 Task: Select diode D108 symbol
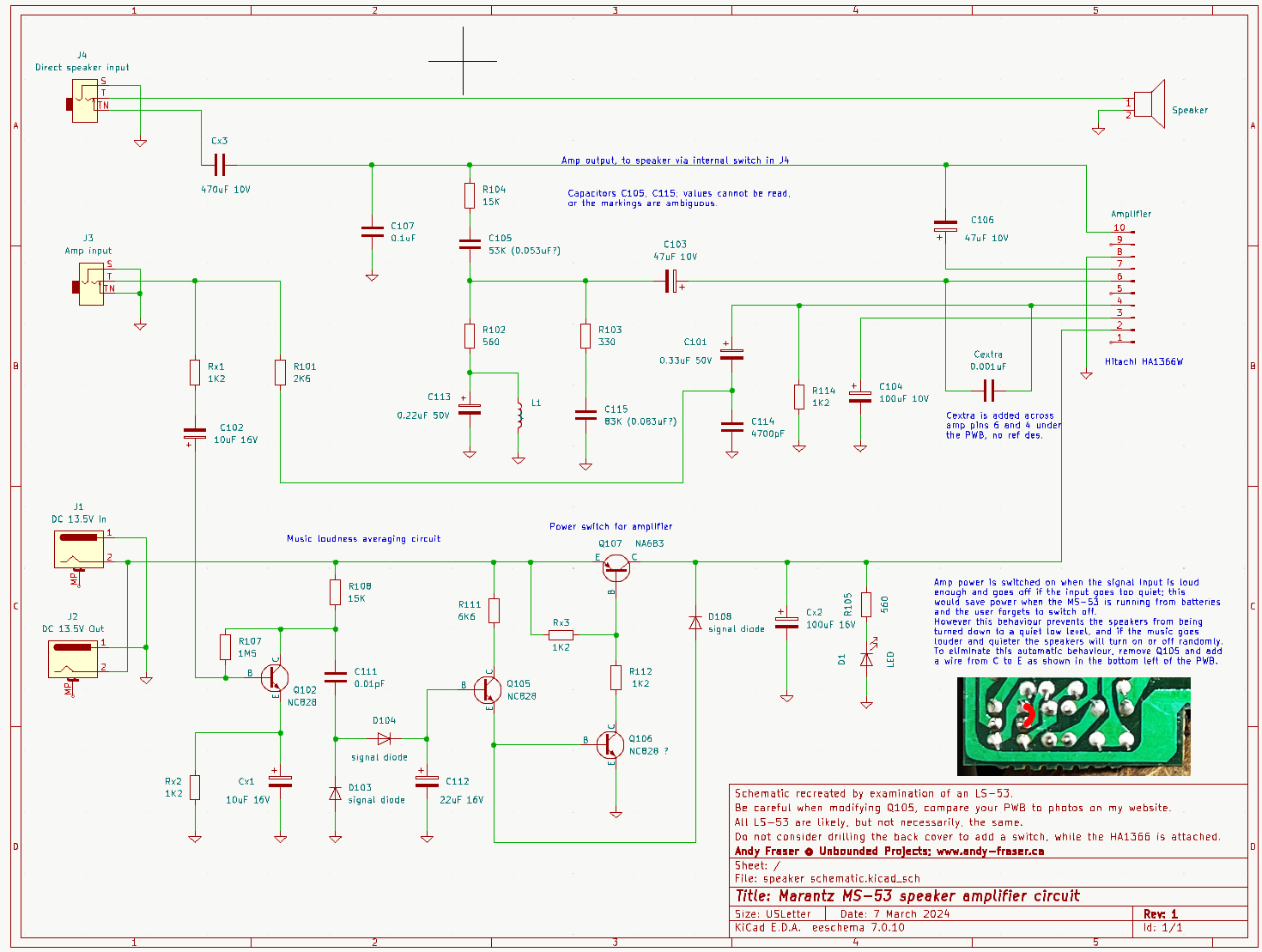coord(695,622)
